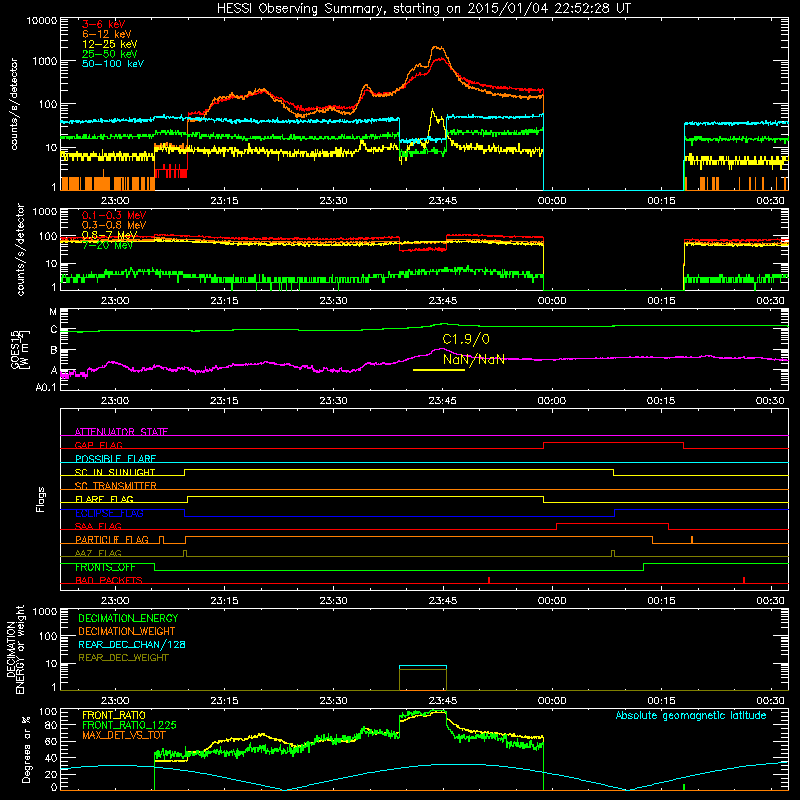
Task: Click the FLARE_FLAG label
Action: click(x=104, y=499)
